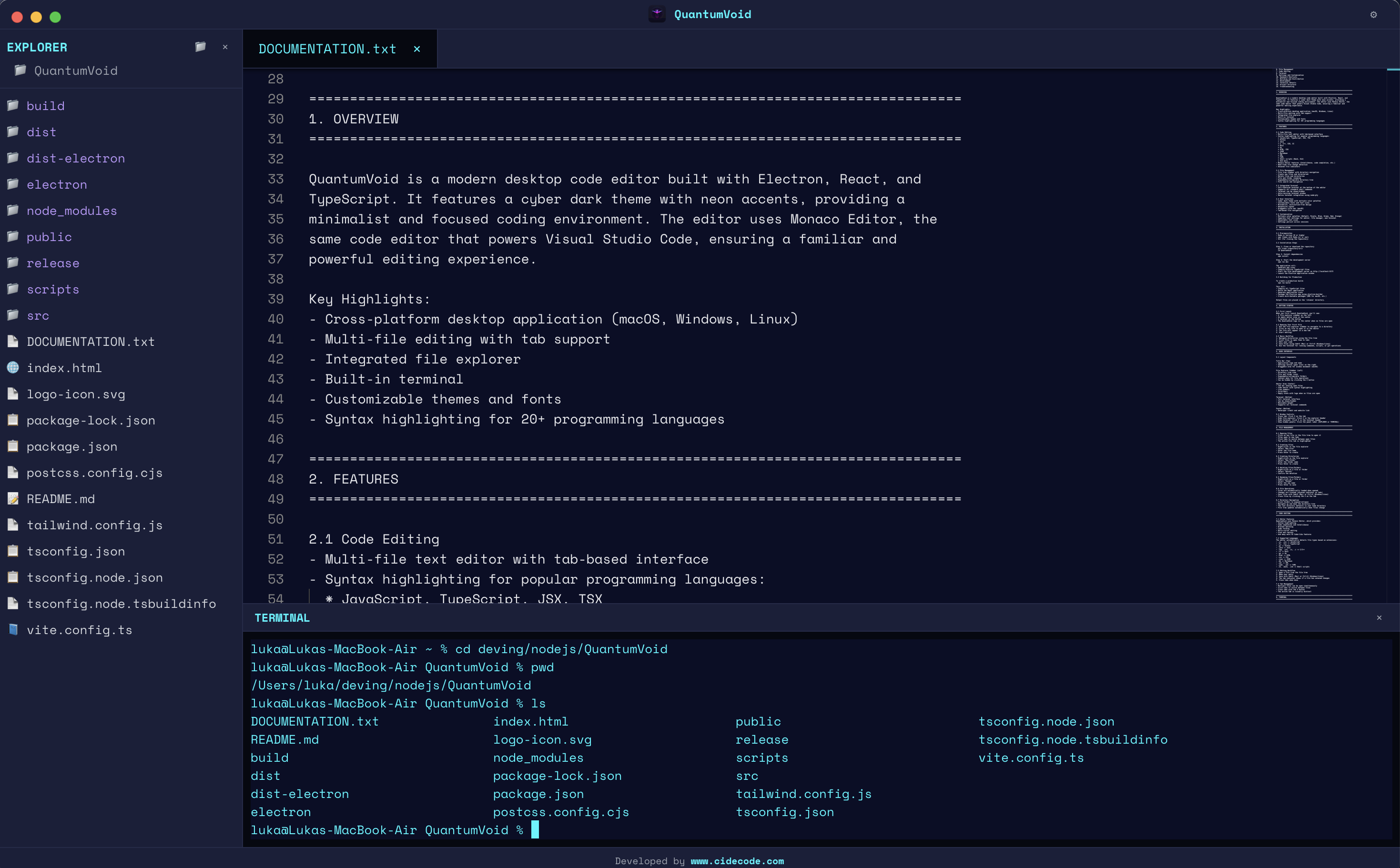The height and width of the screenshot is (868, 1400).
Task: Open tsconfig.node.json from the Explorer
Action: (95, 577)
